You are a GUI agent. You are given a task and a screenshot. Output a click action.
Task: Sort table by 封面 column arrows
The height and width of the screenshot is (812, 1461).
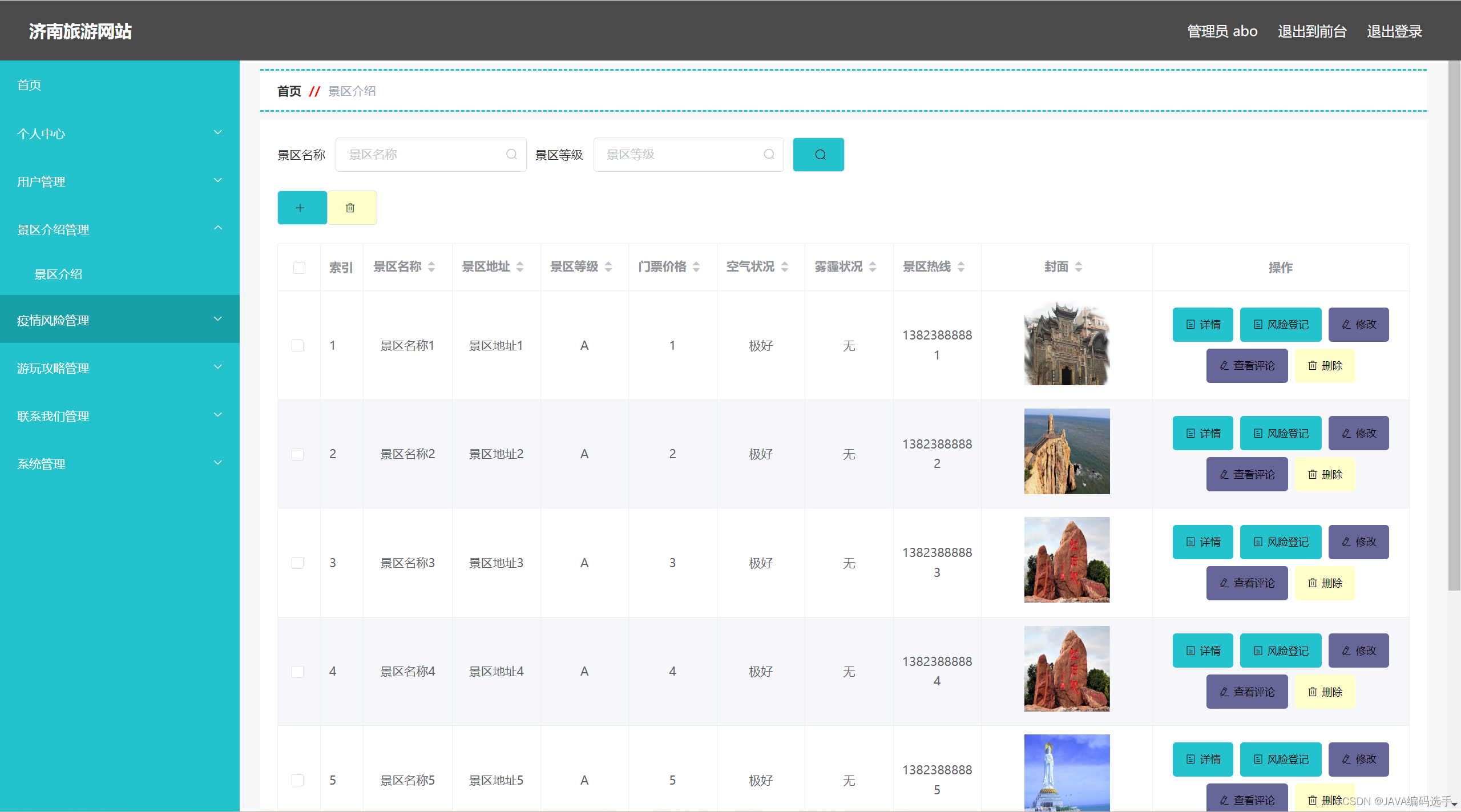pos(1079,267)
